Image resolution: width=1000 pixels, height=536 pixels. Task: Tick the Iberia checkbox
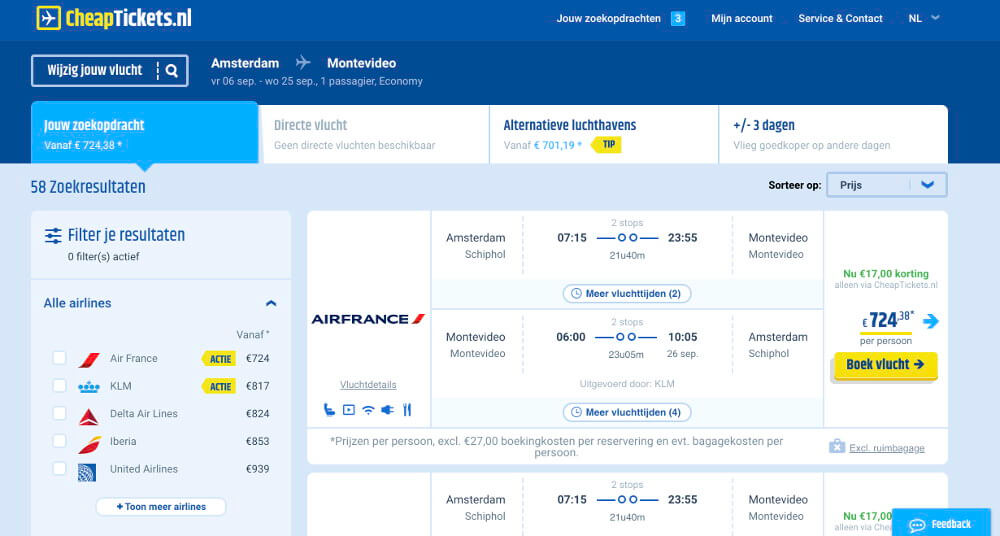coord(59,440)
